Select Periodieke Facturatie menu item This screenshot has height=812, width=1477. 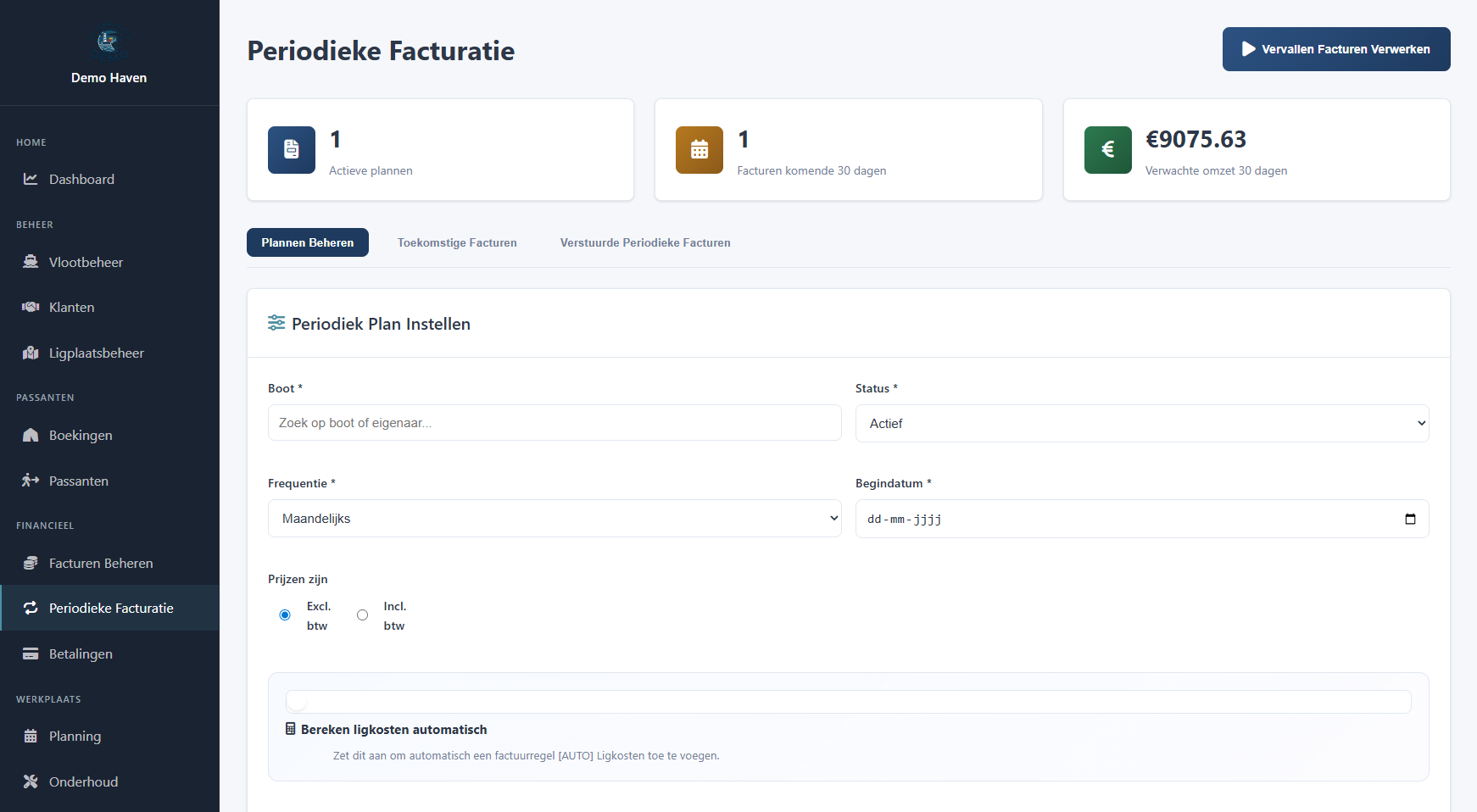pos(109,608)
